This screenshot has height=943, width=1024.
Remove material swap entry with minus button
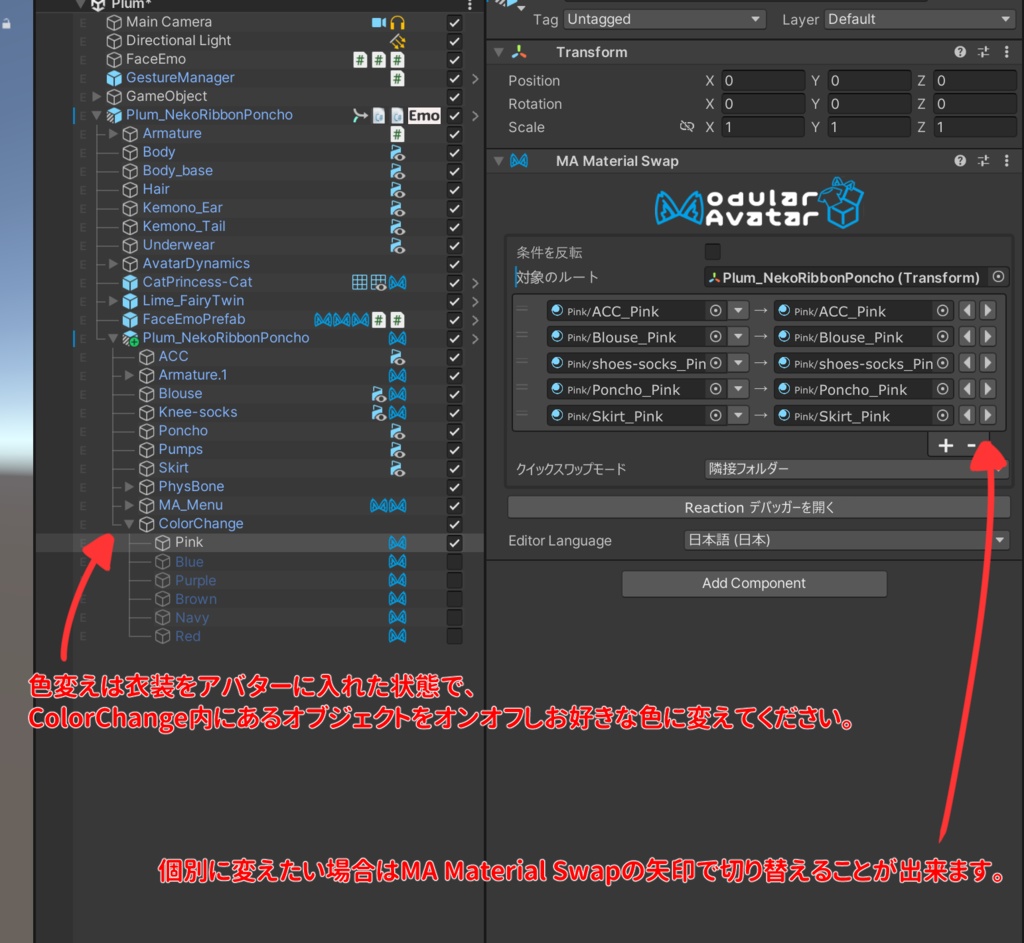[971, 445]
